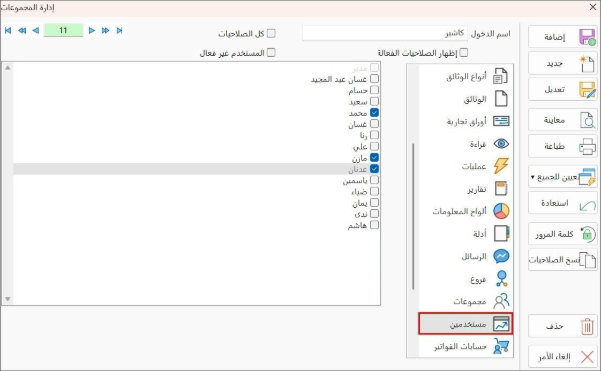Click نسخ الصلاحيات (Copy permissions) icon

coord(588,260)
